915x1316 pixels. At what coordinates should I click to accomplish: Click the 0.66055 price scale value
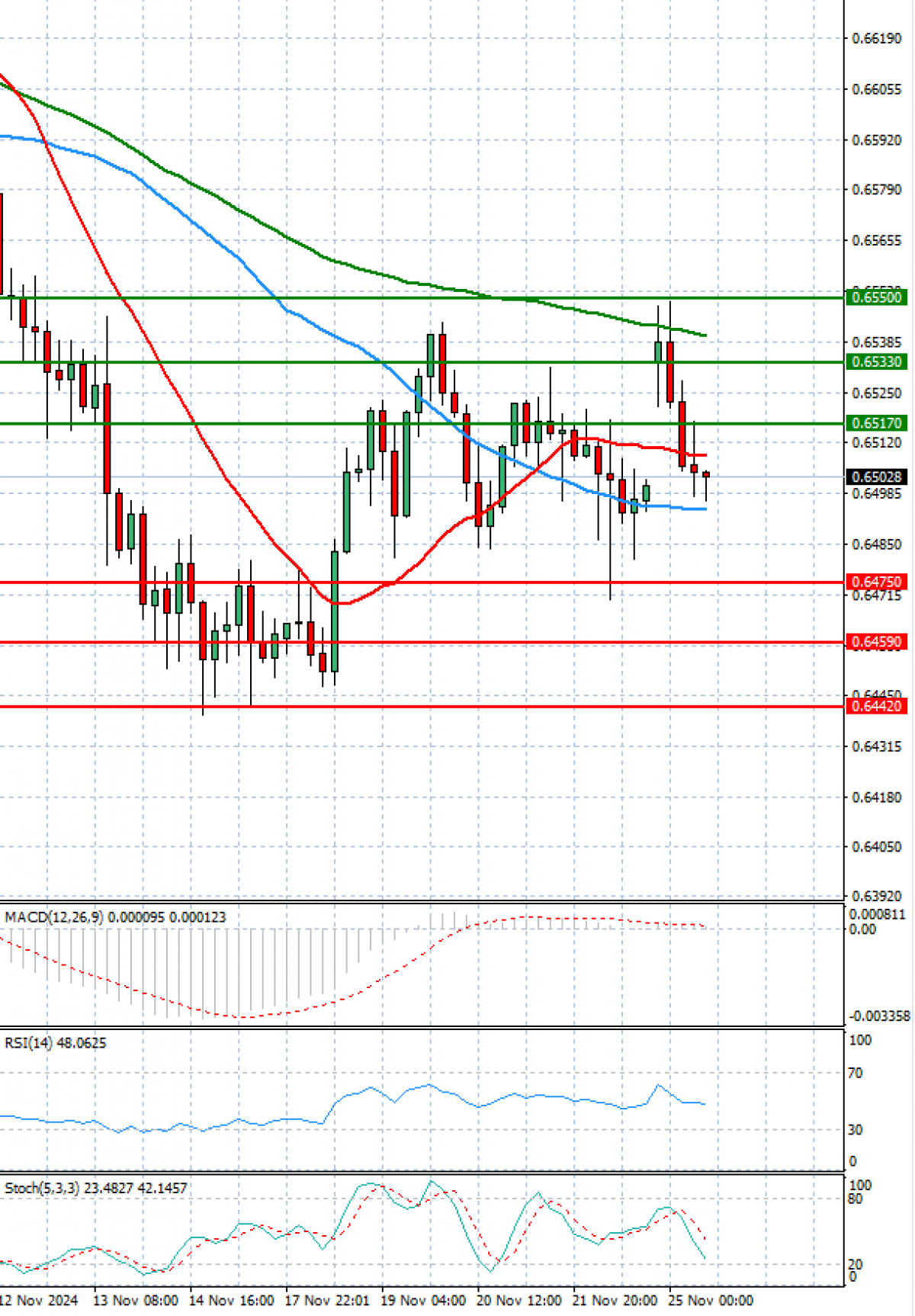pyautogui.click(x=876, y=89)
